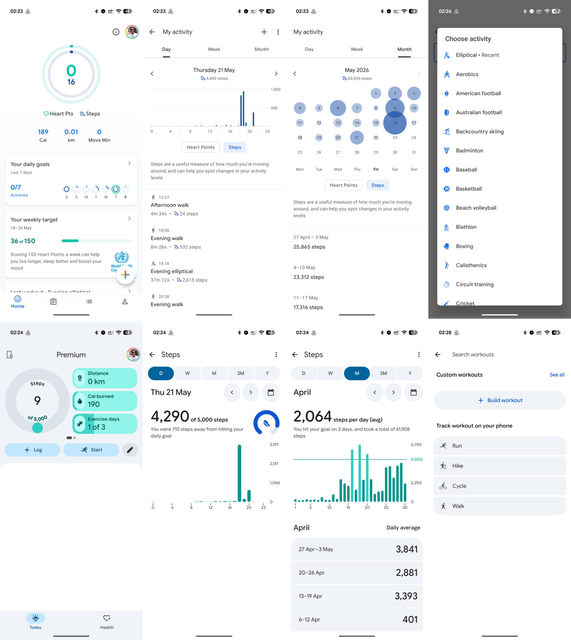Tap Wi-Fi status icon on Google Fit home
The image size is (571, 640).
[118, 11]
